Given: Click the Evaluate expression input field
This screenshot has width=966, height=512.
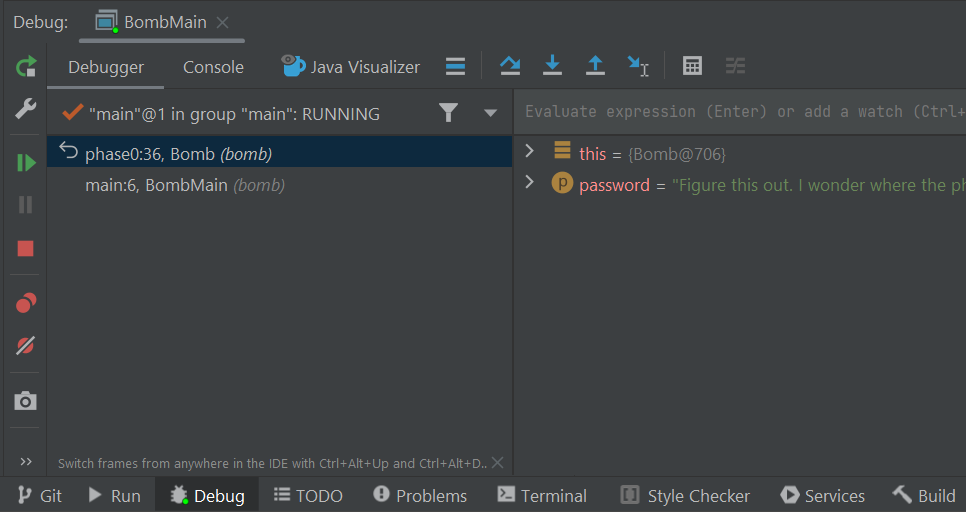Looking at the screenshot, I should tap(739, 112).
